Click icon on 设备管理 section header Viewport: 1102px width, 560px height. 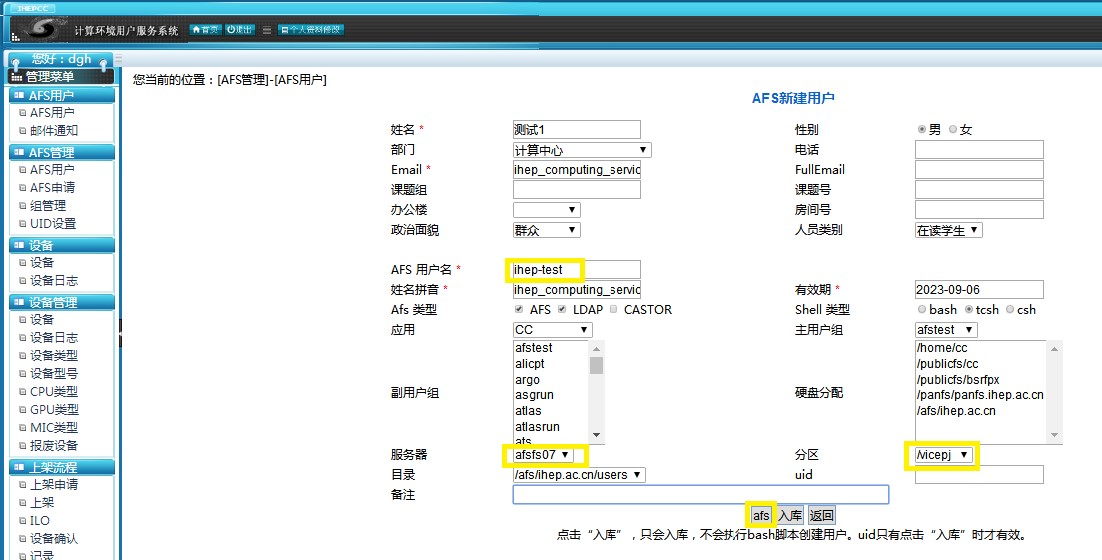(18, 303)
